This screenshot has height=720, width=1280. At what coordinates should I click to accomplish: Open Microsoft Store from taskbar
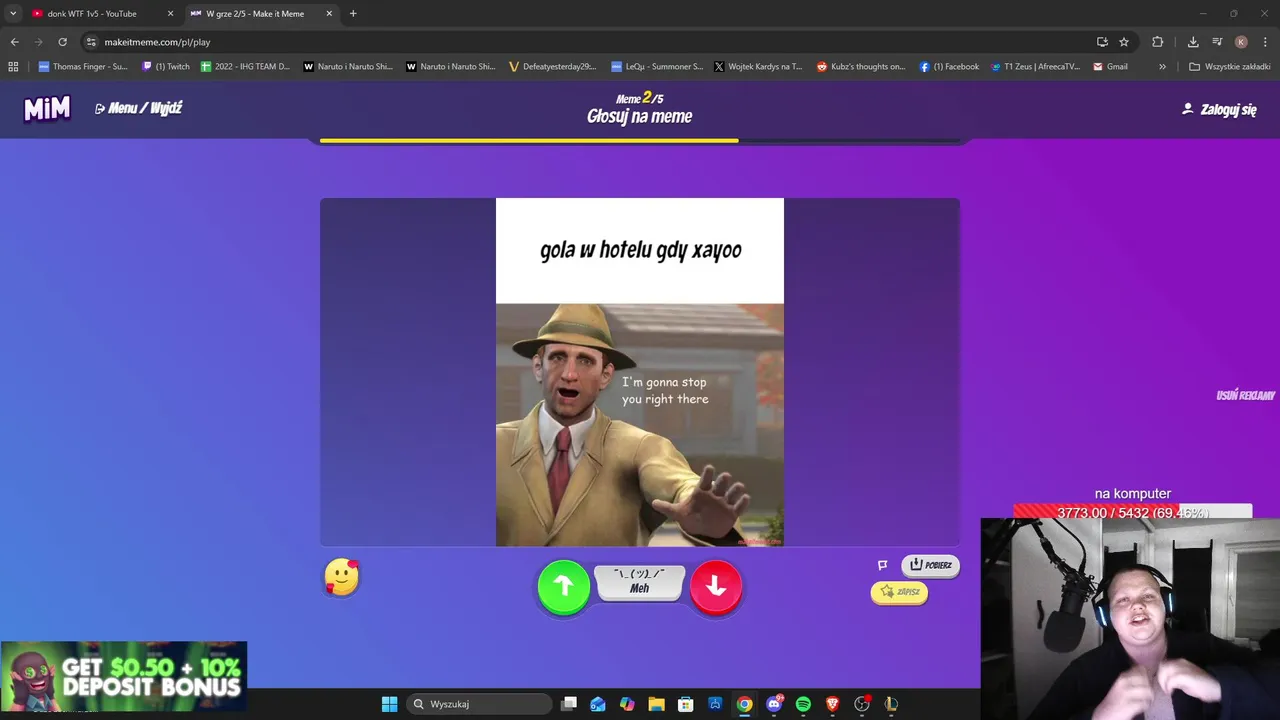(686, 704)
